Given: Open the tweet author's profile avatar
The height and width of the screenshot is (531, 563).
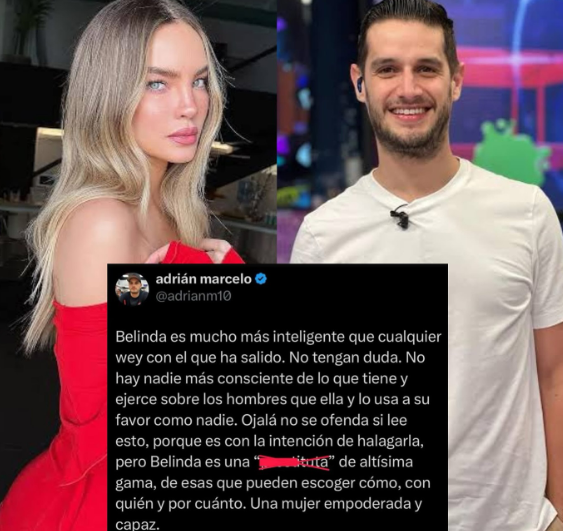Looking at the screenshot, I should [x=131, y=288].
